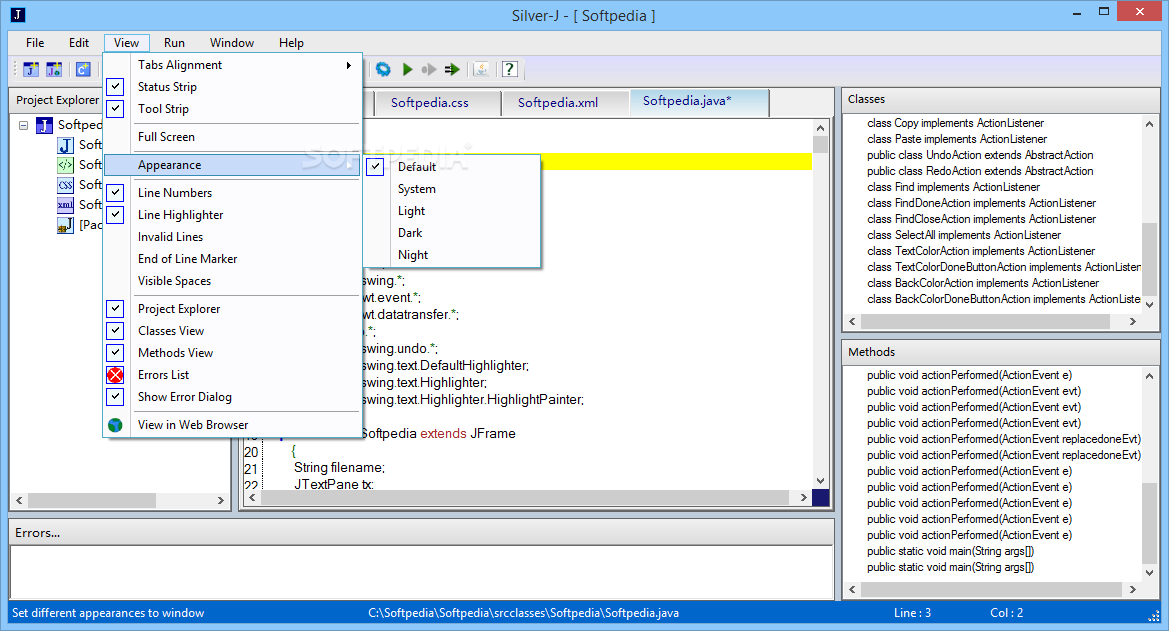Click the CSS file icon in Project Explorer
The height and width of the screenshot is (631, 1169).
click(x=66, y=185)
